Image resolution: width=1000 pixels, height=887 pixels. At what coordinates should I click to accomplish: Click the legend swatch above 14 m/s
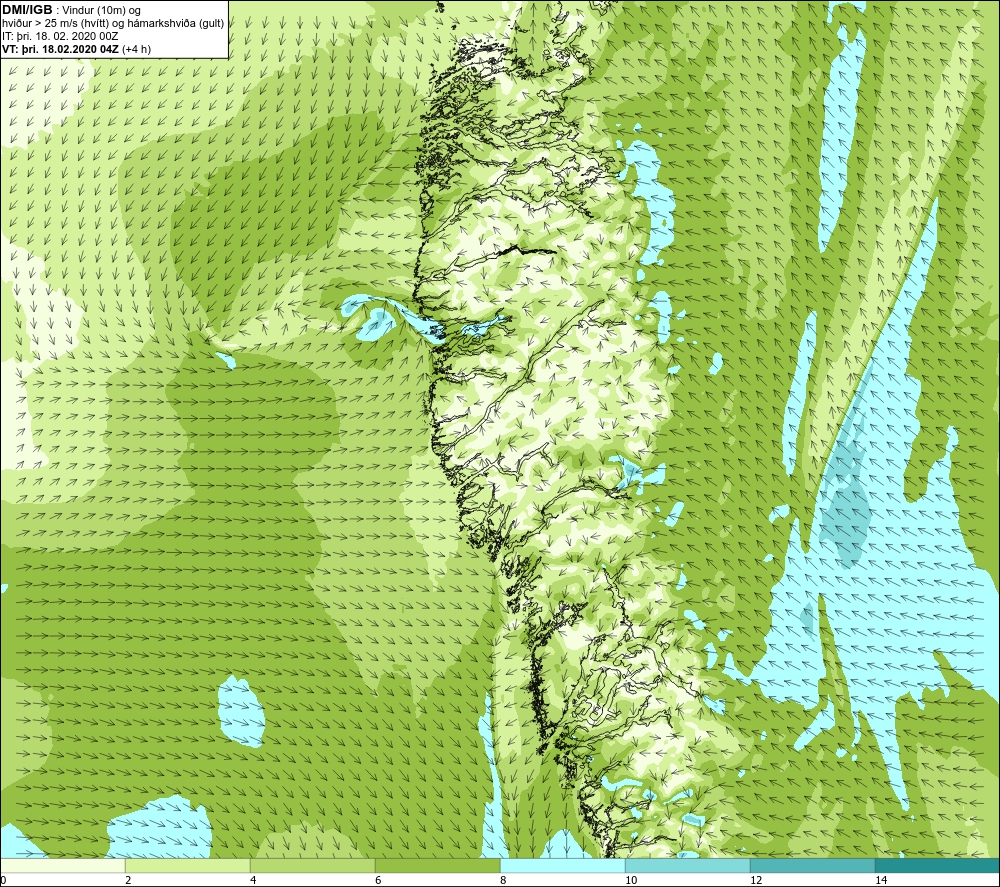(x=938, y=865)
